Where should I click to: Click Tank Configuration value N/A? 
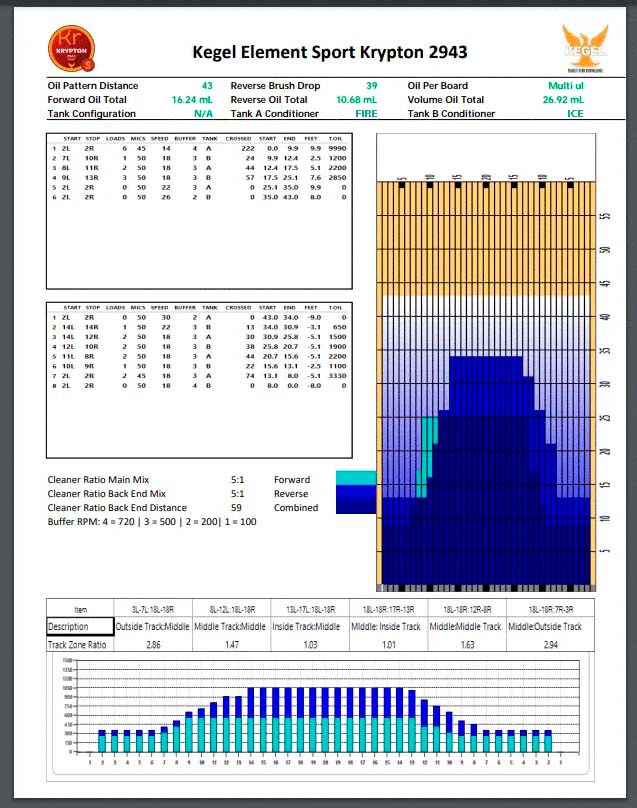[x=203, y=113]
